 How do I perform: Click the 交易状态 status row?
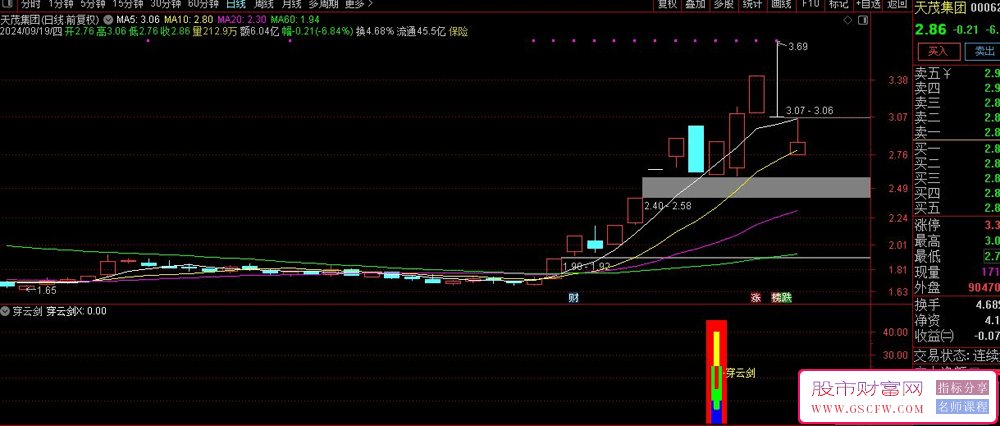pyautogui.click(x=957, y=355)
